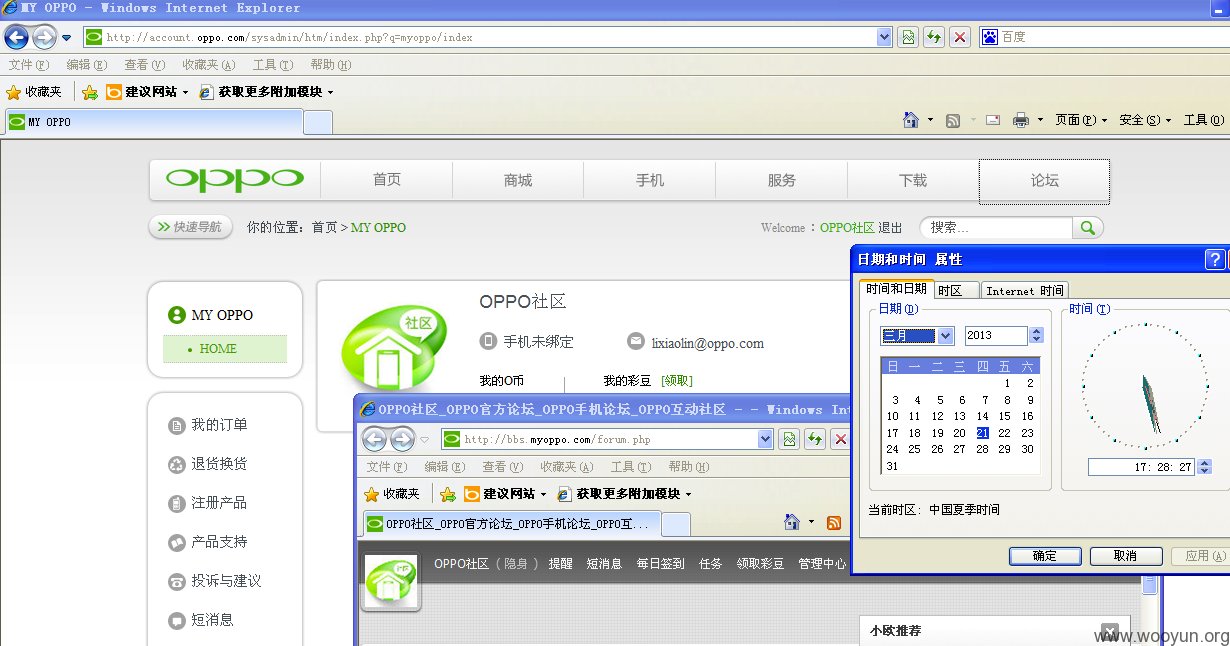The width and height of the screenshot is (1230, 646).
Task: Click RSS feeds icon in MY OPPO command bar
Action: [953, 120]
